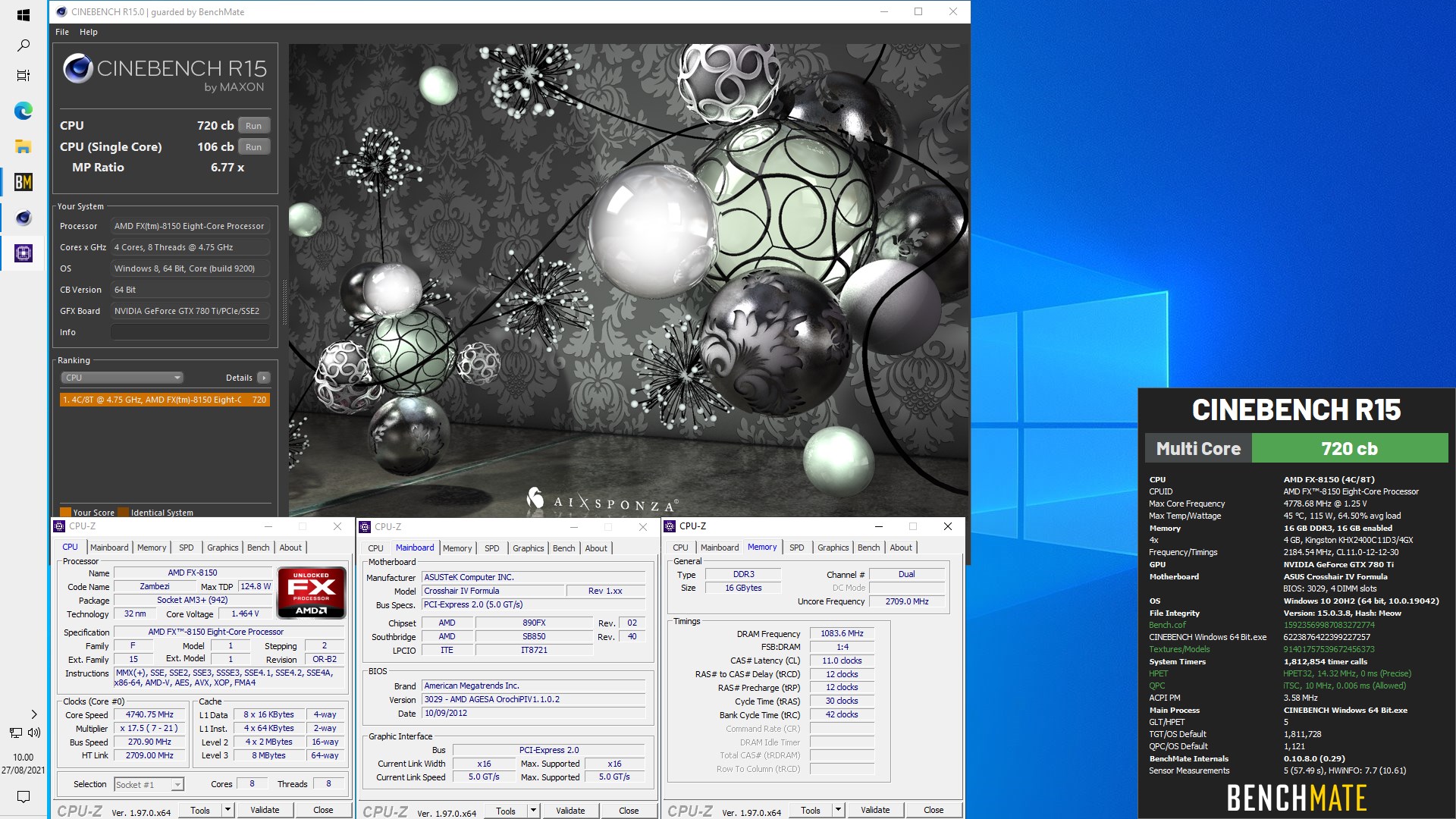The width and height of the screenshot is (1456, 819).
Task: Click the Core Speed value 4740.75 MHz
Action: point(149,714)
